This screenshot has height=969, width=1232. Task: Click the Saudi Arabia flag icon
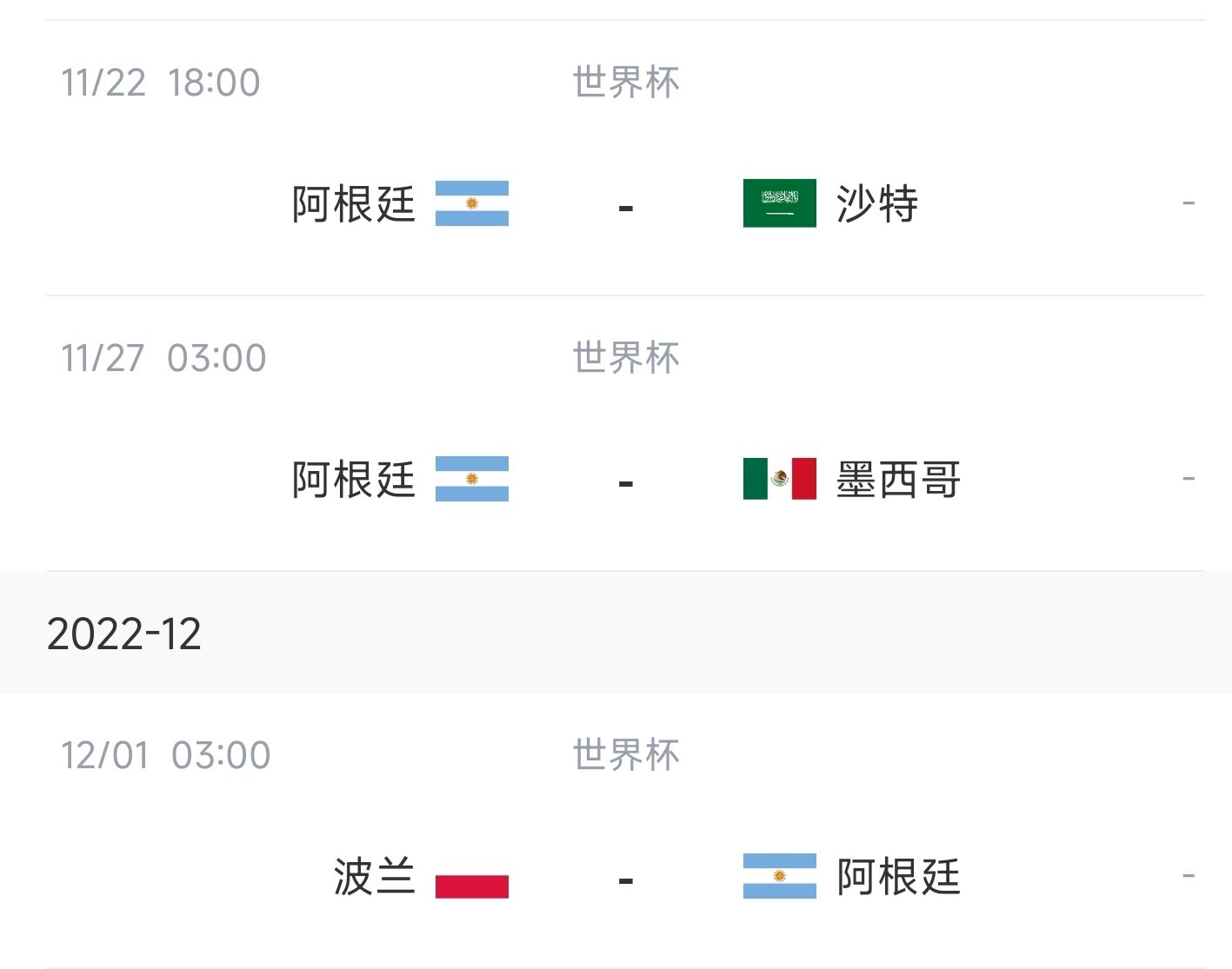click(779, 203)
